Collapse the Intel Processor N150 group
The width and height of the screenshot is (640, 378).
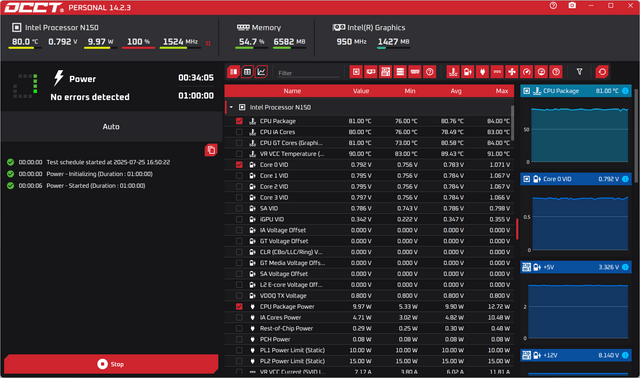tap(231, 107)
